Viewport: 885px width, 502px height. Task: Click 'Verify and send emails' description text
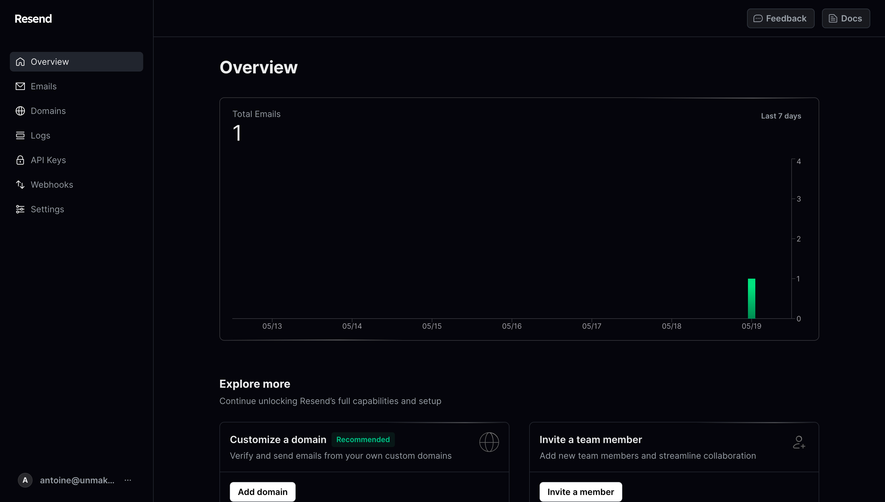[x=340, y=456]
